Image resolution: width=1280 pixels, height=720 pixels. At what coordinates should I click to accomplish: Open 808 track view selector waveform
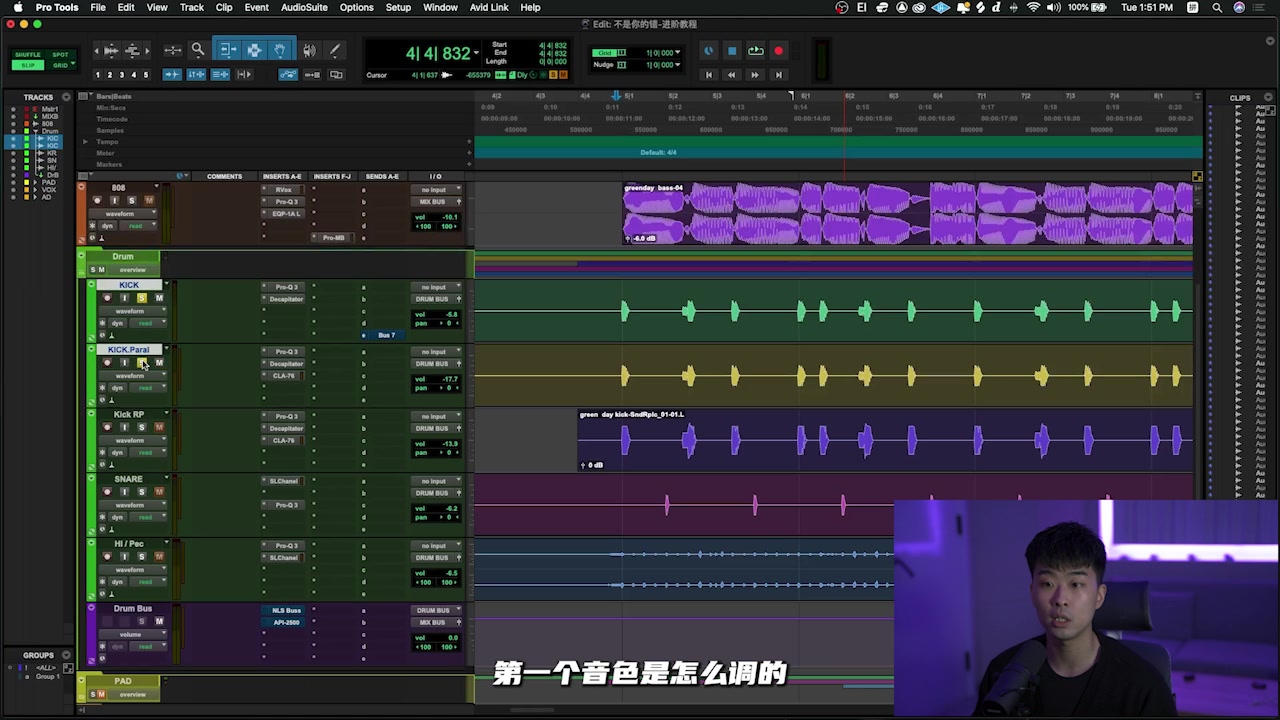click(123, 214)
